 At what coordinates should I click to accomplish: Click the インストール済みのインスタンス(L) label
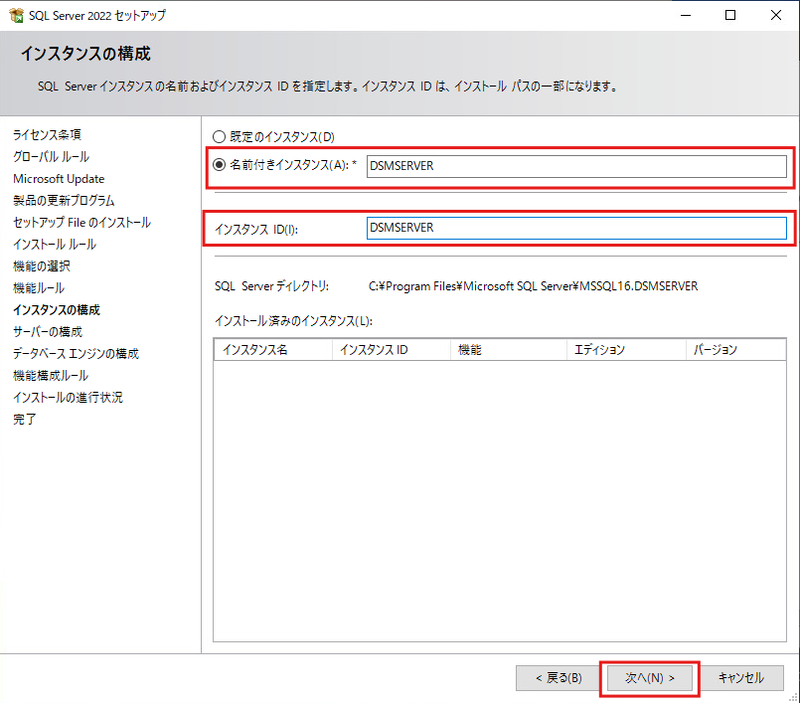294,321
